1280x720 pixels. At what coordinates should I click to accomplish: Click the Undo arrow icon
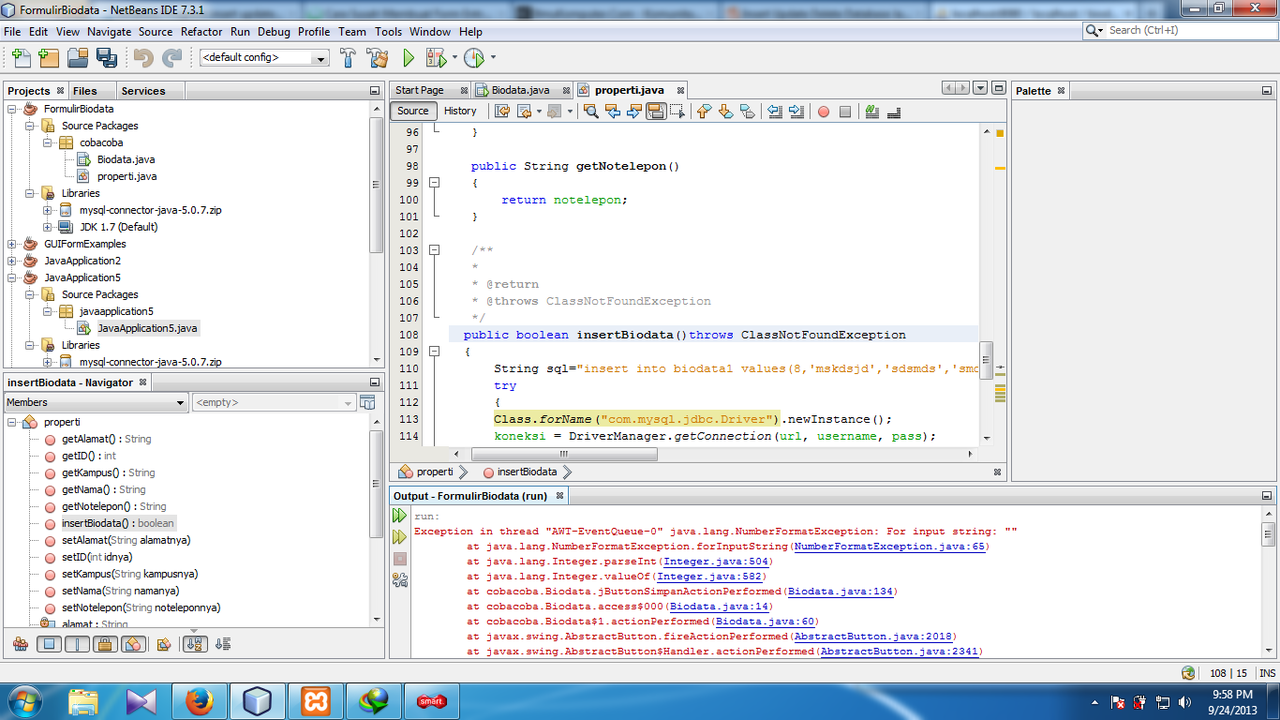(x=143, y=58)
